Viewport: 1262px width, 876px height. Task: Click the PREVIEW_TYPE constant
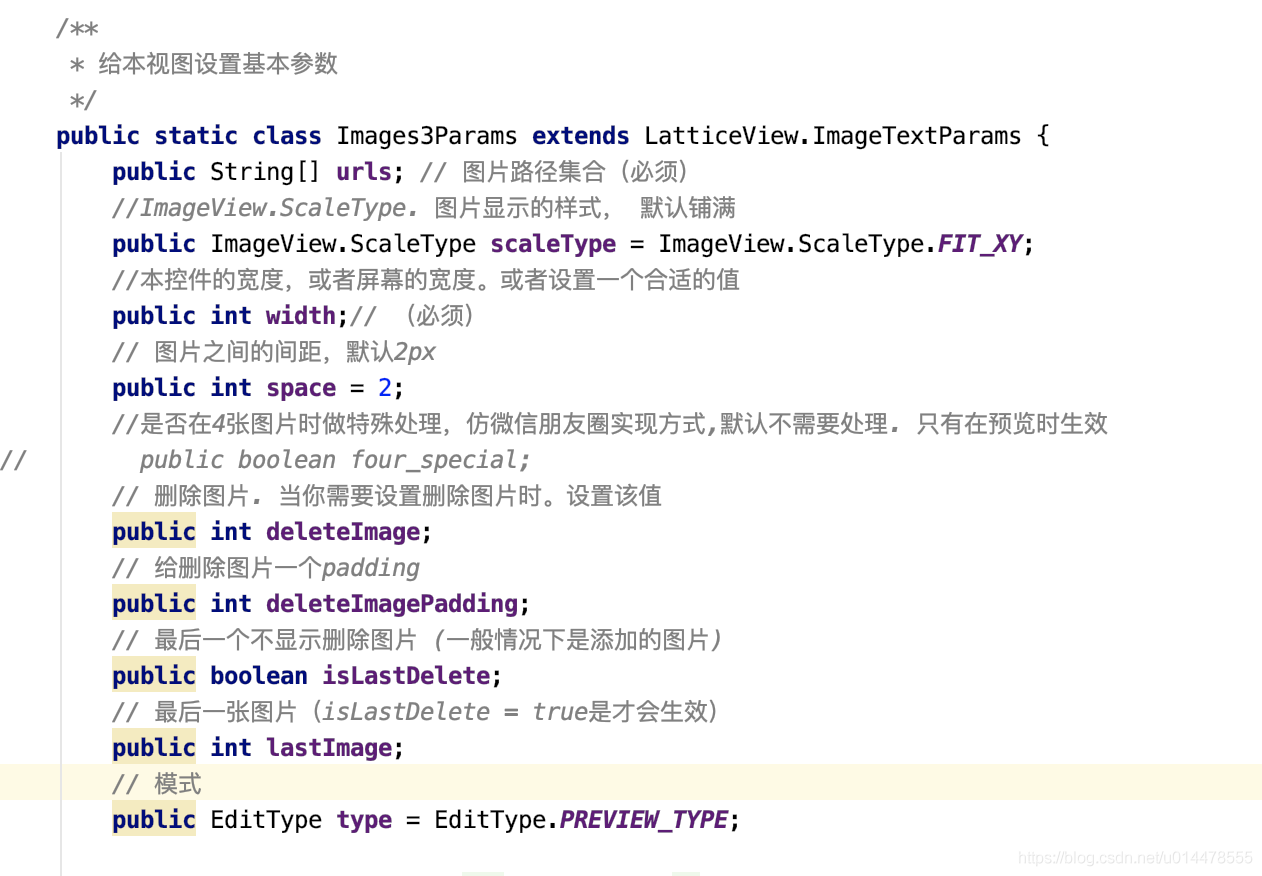coord(643,820)
